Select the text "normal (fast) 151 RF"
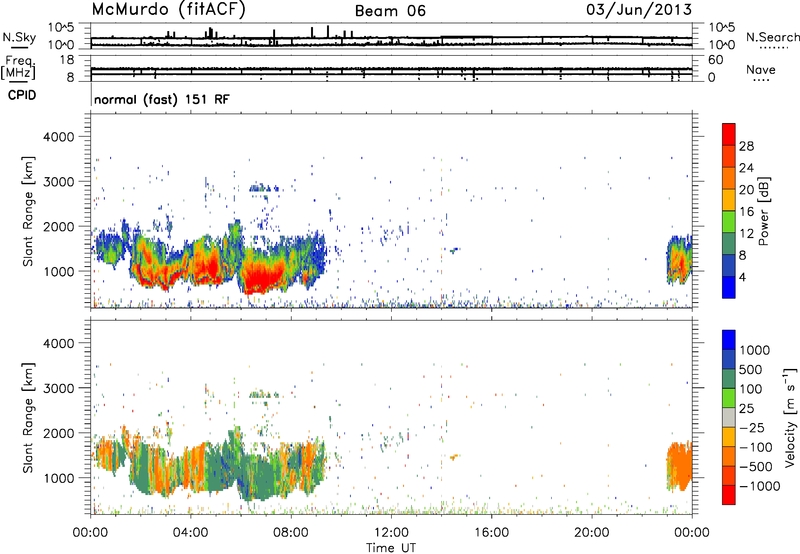 point(162,99)
